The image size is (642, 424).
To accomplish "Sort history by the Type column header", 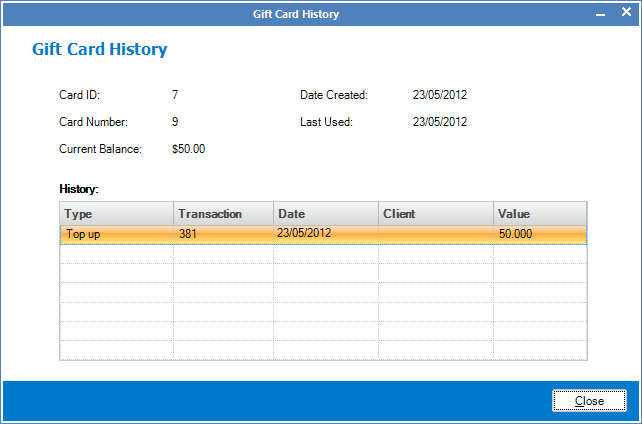I will 116,214.
